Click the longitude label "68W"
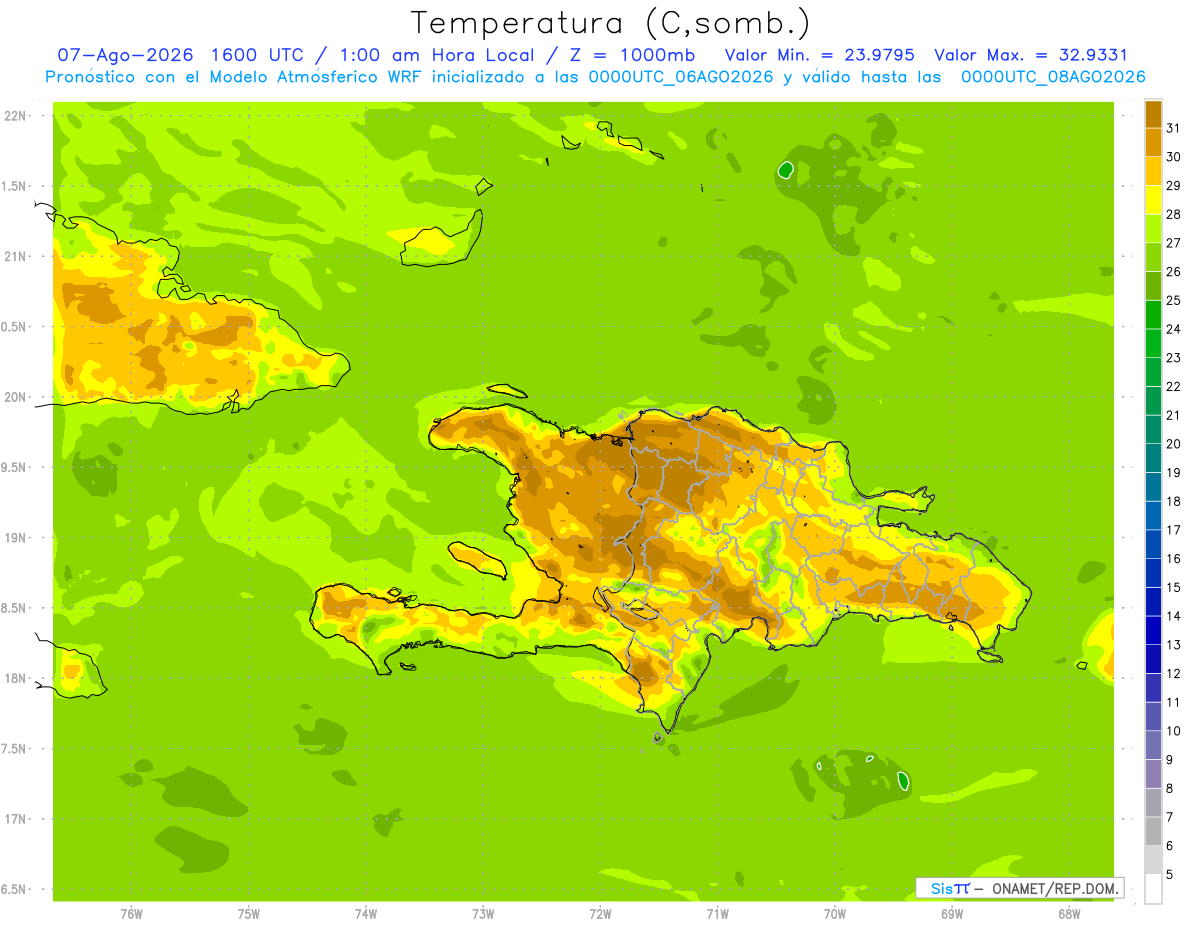Screen dimensions: 1200x927 click(x=1069, y=914)
